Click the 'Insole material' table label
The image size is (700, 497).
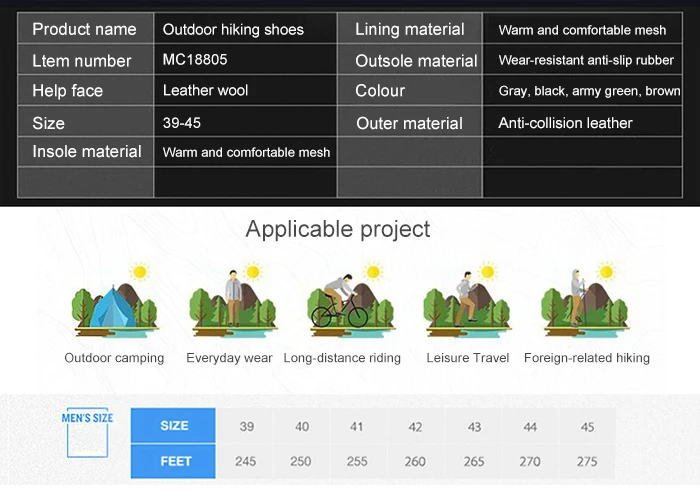coord(87,152)
